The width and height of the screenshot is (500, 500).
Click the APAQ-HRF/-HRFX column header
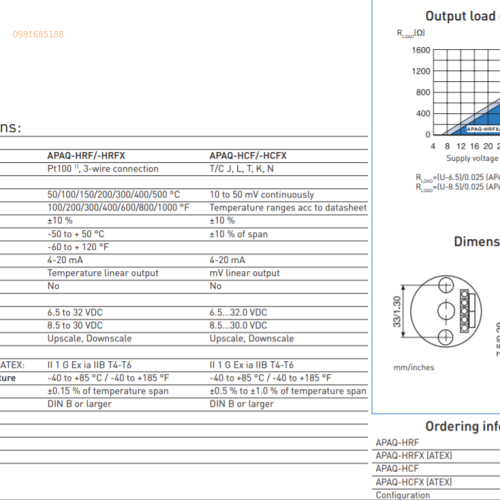[86, 156]
